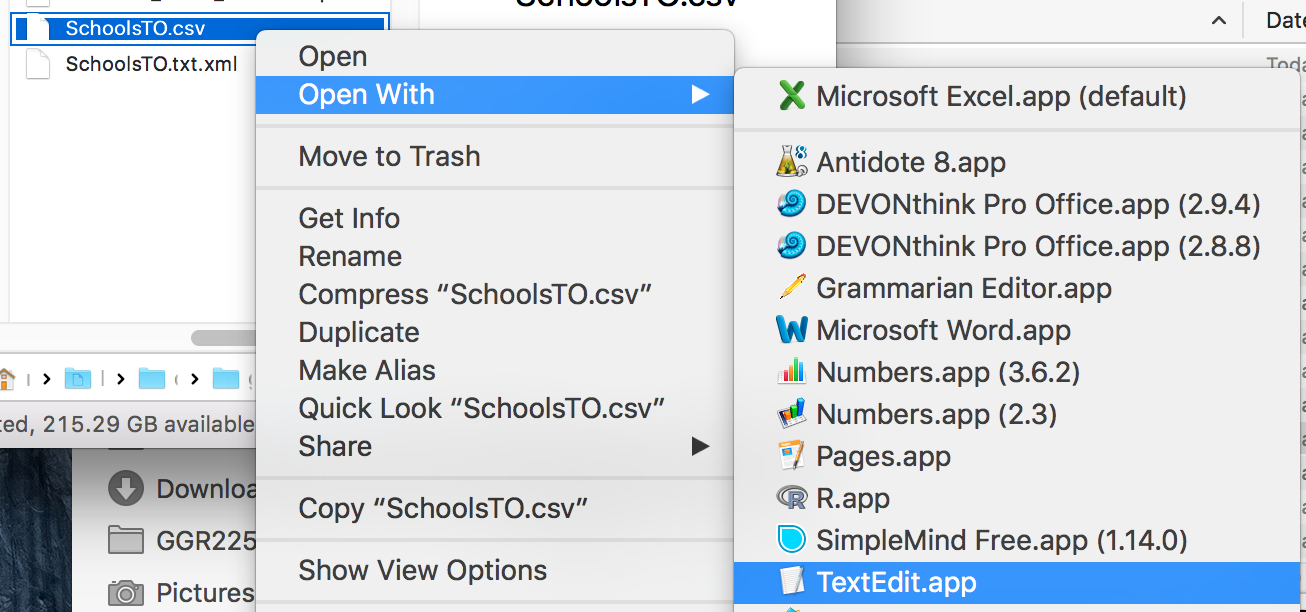Expand the Share submenu
Image resolution: width=1306 pixels, height=612 pixels.
coord(495,446)
